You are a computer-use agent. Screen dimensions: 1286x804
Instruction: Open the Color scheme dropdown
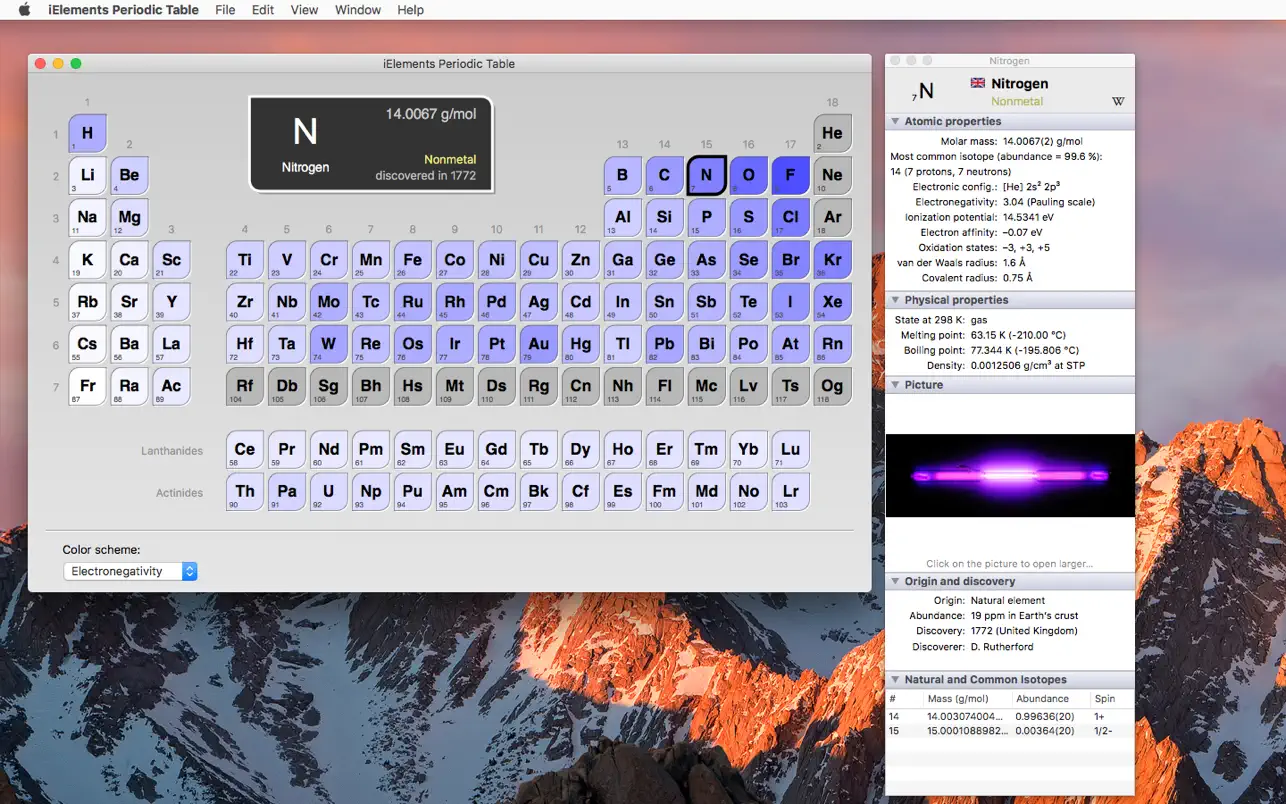130,572
